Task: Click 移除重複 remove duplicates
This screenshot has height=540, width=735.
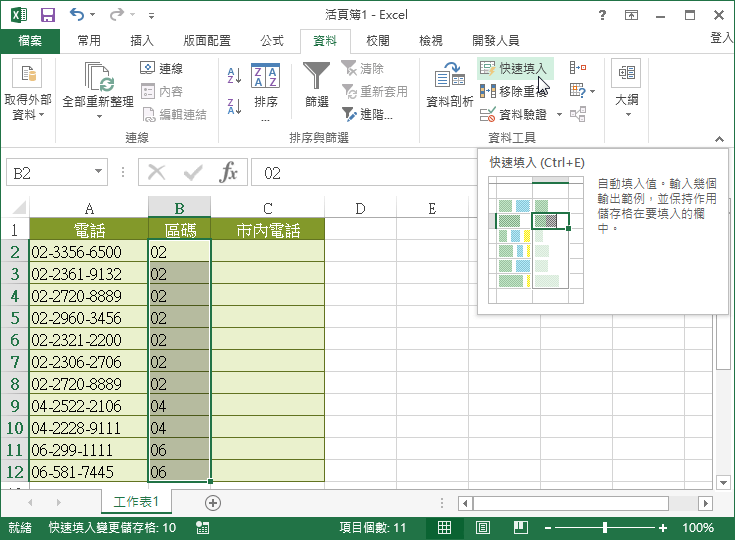Action: tap(514, 91)
